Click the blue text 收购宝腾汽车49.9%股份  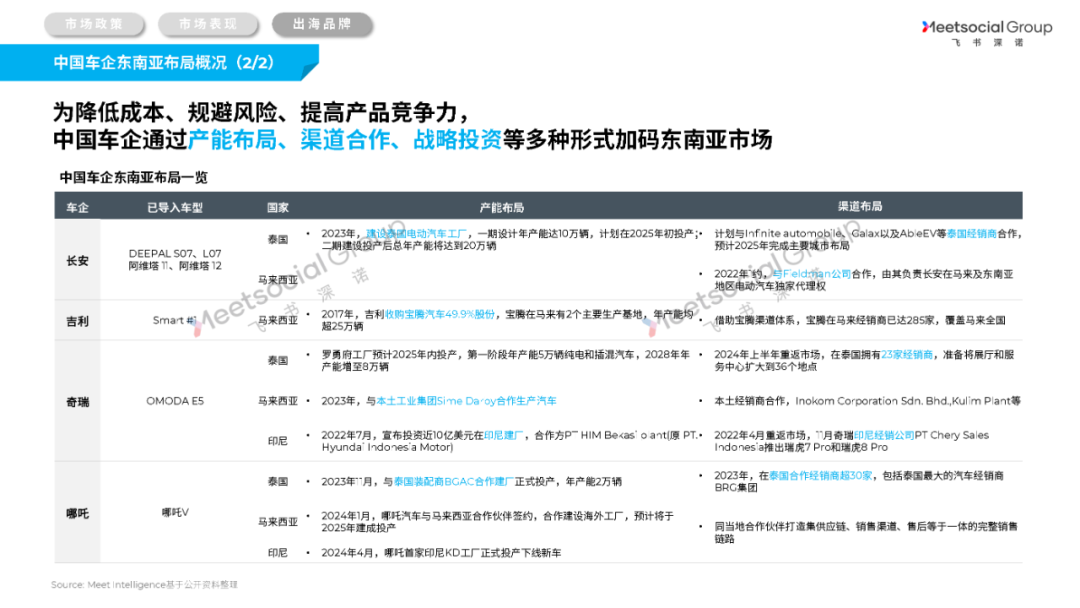click(x=439, y=314)
